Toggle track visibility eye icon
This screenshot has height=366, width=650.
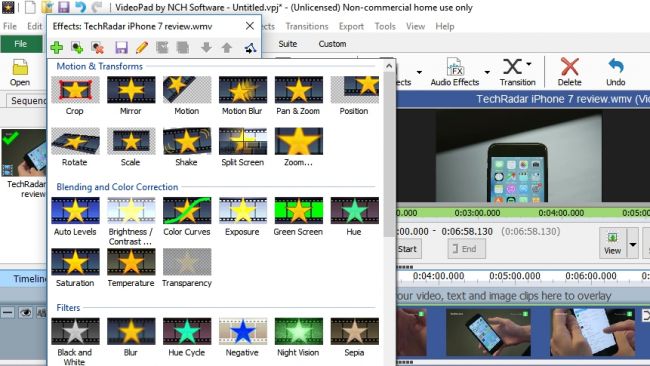coord(25,313)
